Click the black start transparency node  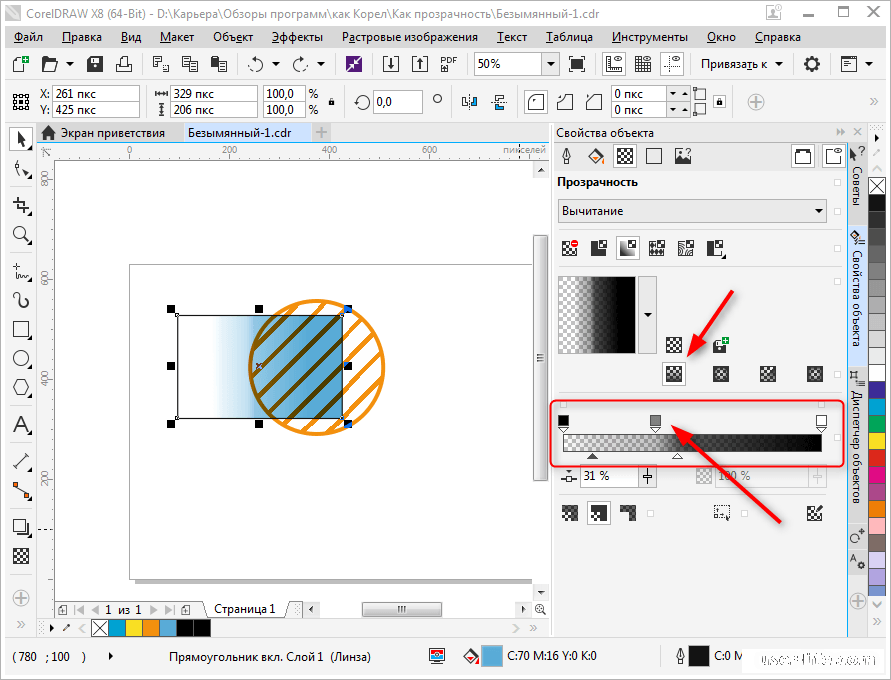563,422
